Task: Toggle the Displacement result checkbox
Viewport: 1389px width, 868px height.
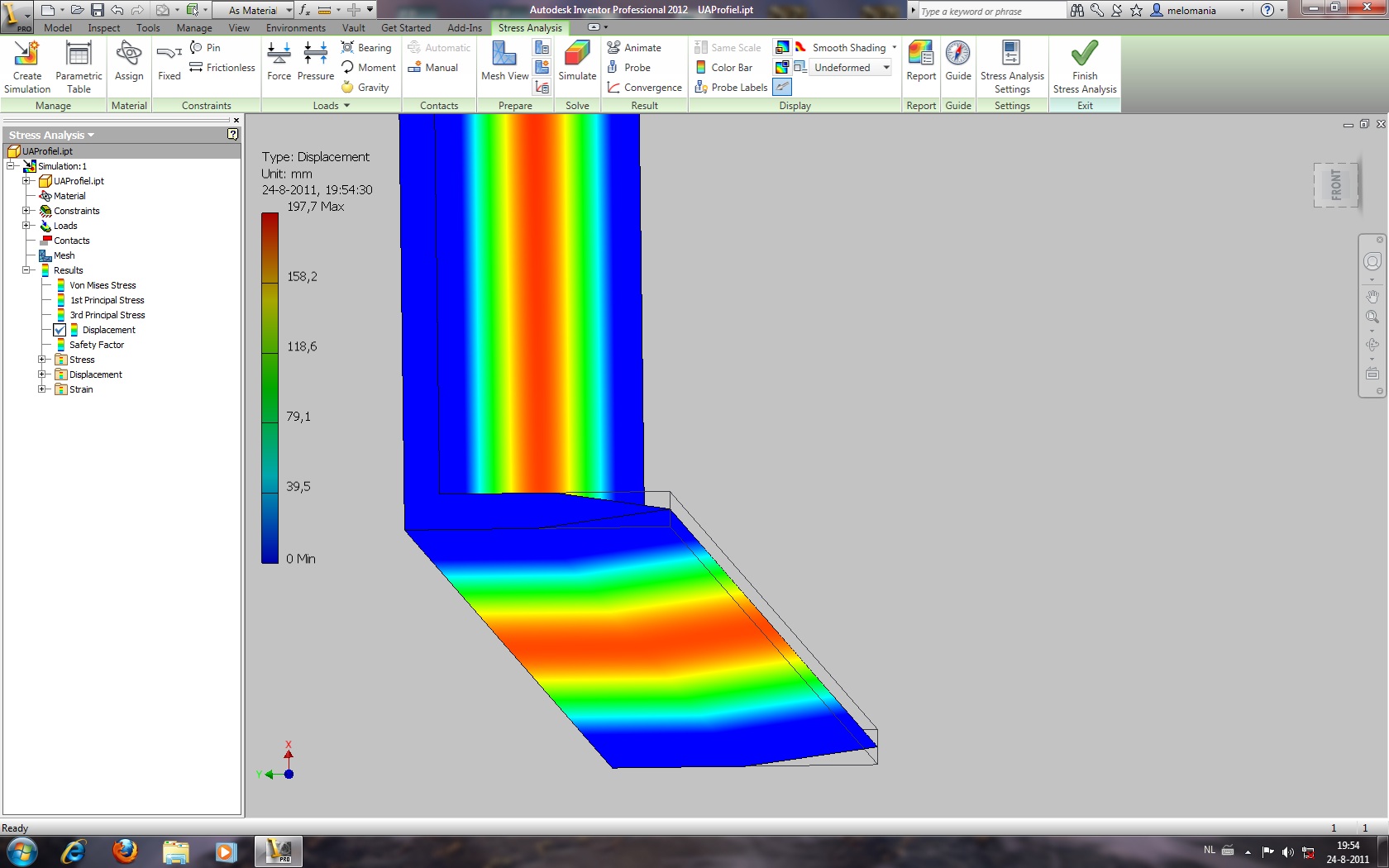Action: click(60, 330)
